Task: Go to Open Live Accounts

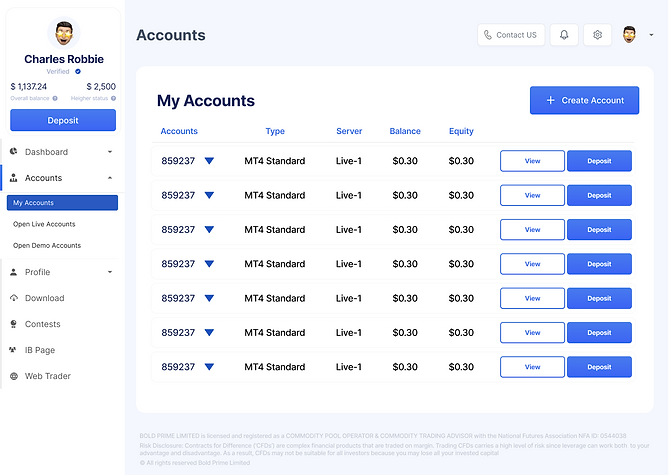Action: point(44,224)
